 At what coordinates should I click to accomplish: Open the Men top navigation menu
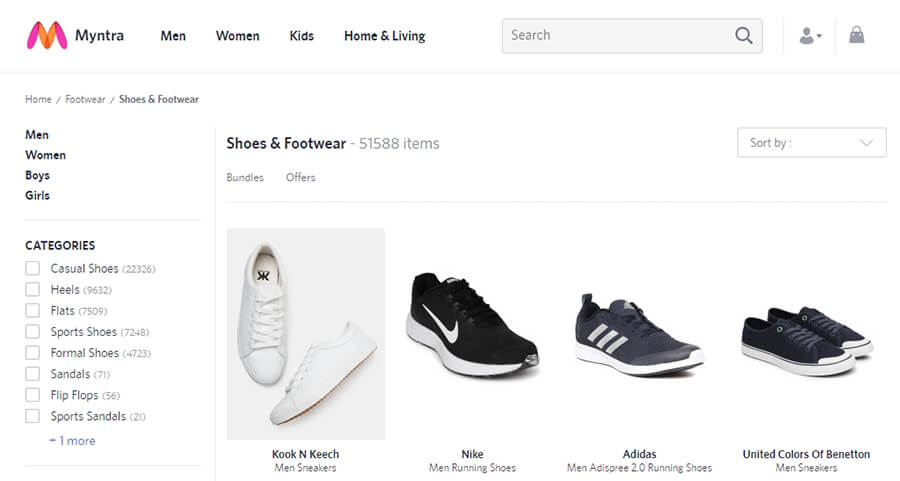click(x=173, y=36)
